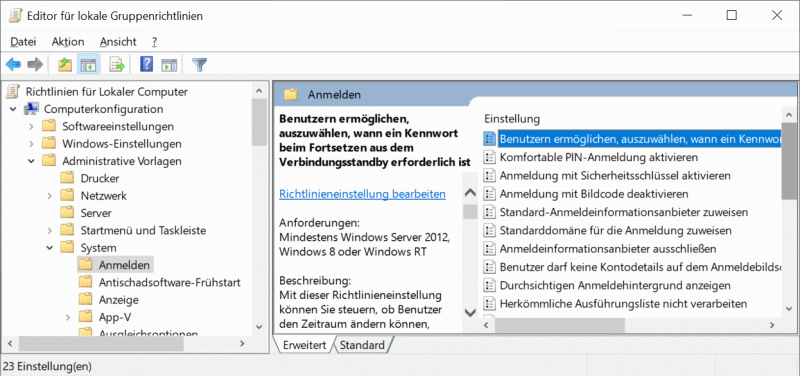Click the Einstellung column header
This screenshot has width=800, height=376.
(x=512, y=119)
